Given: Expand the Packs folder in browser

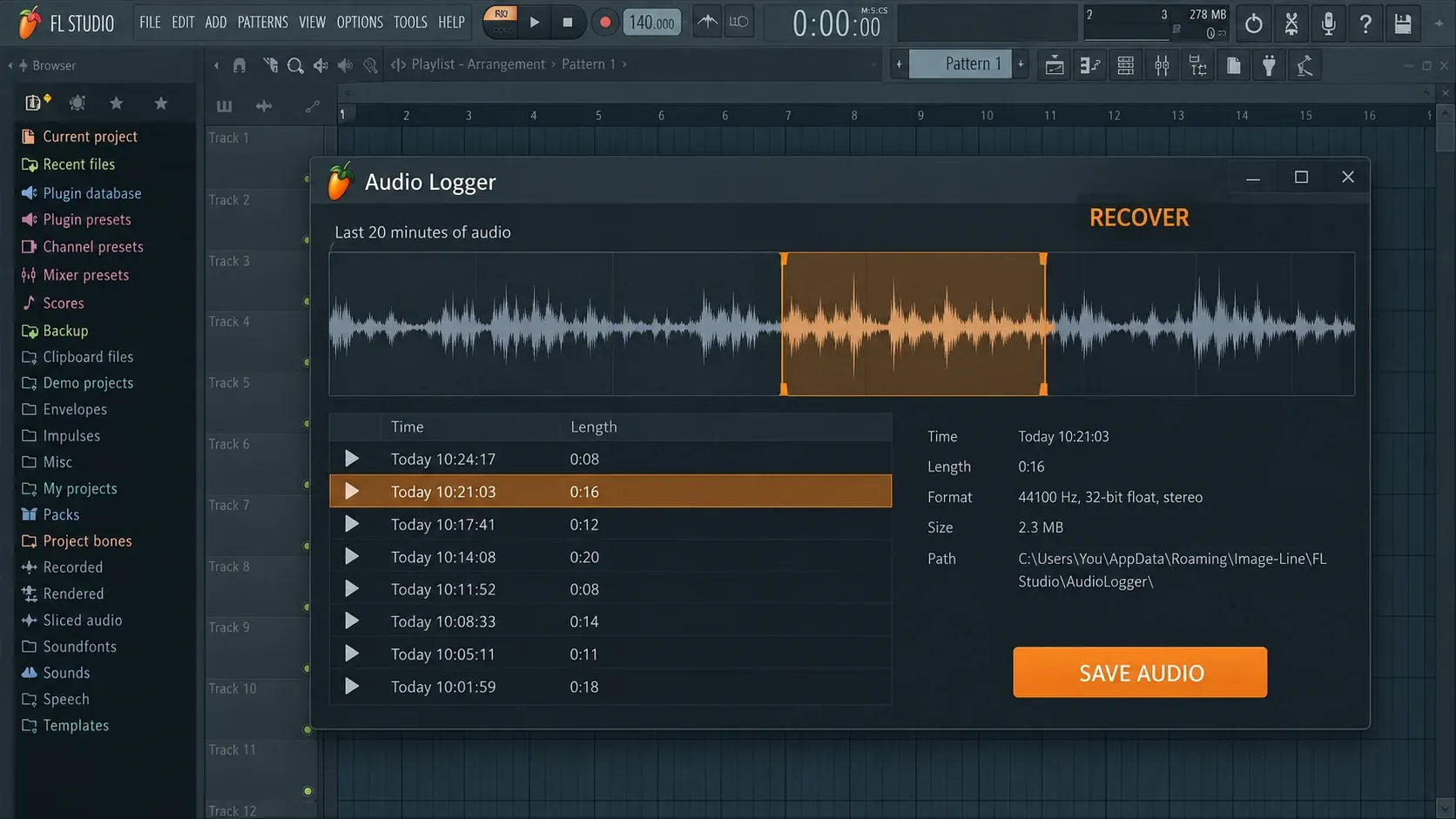Looking at the screenshot, I should [x=51, y=514].
